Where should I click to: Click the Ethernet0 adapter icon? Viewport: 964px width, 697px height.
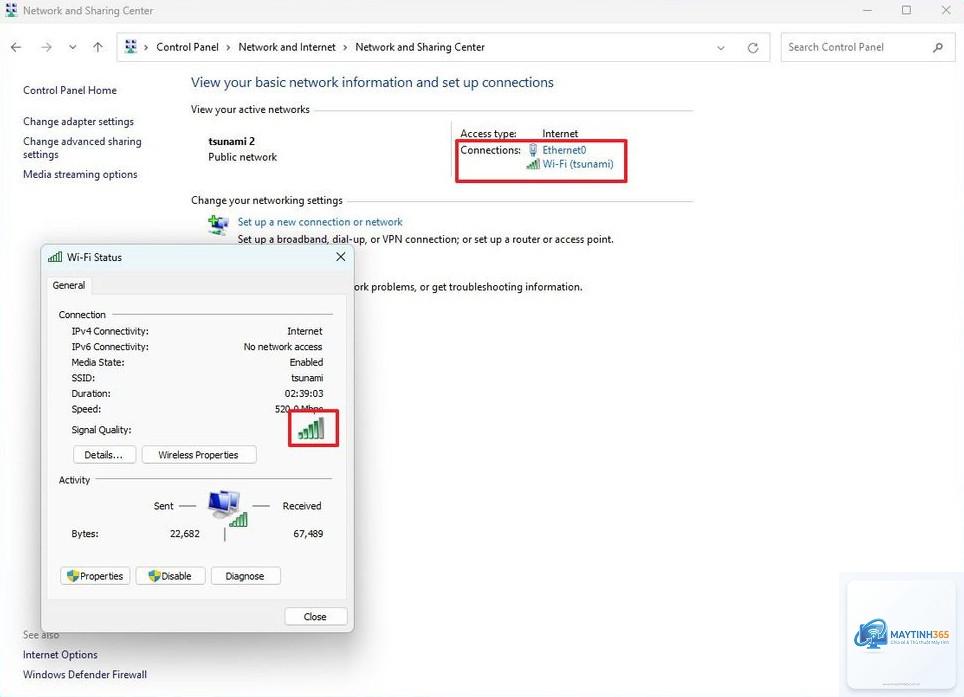click(x=533, y=150)
